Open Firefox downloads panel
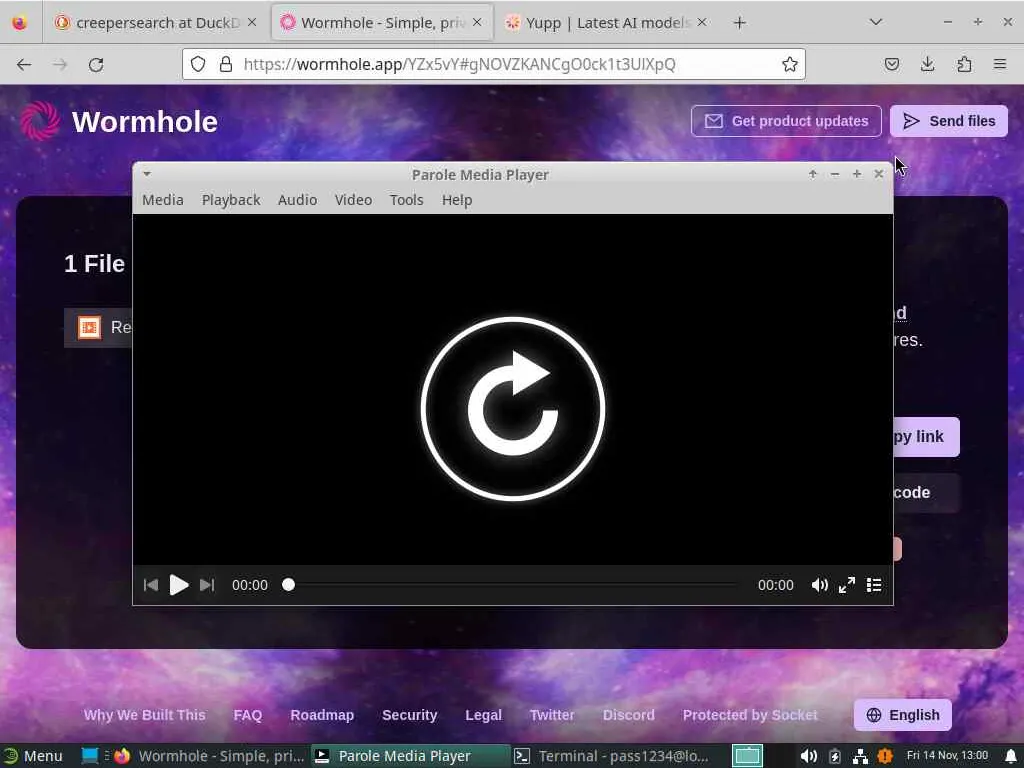Screen dimensions: 1024x768 [x=927, y=64]
